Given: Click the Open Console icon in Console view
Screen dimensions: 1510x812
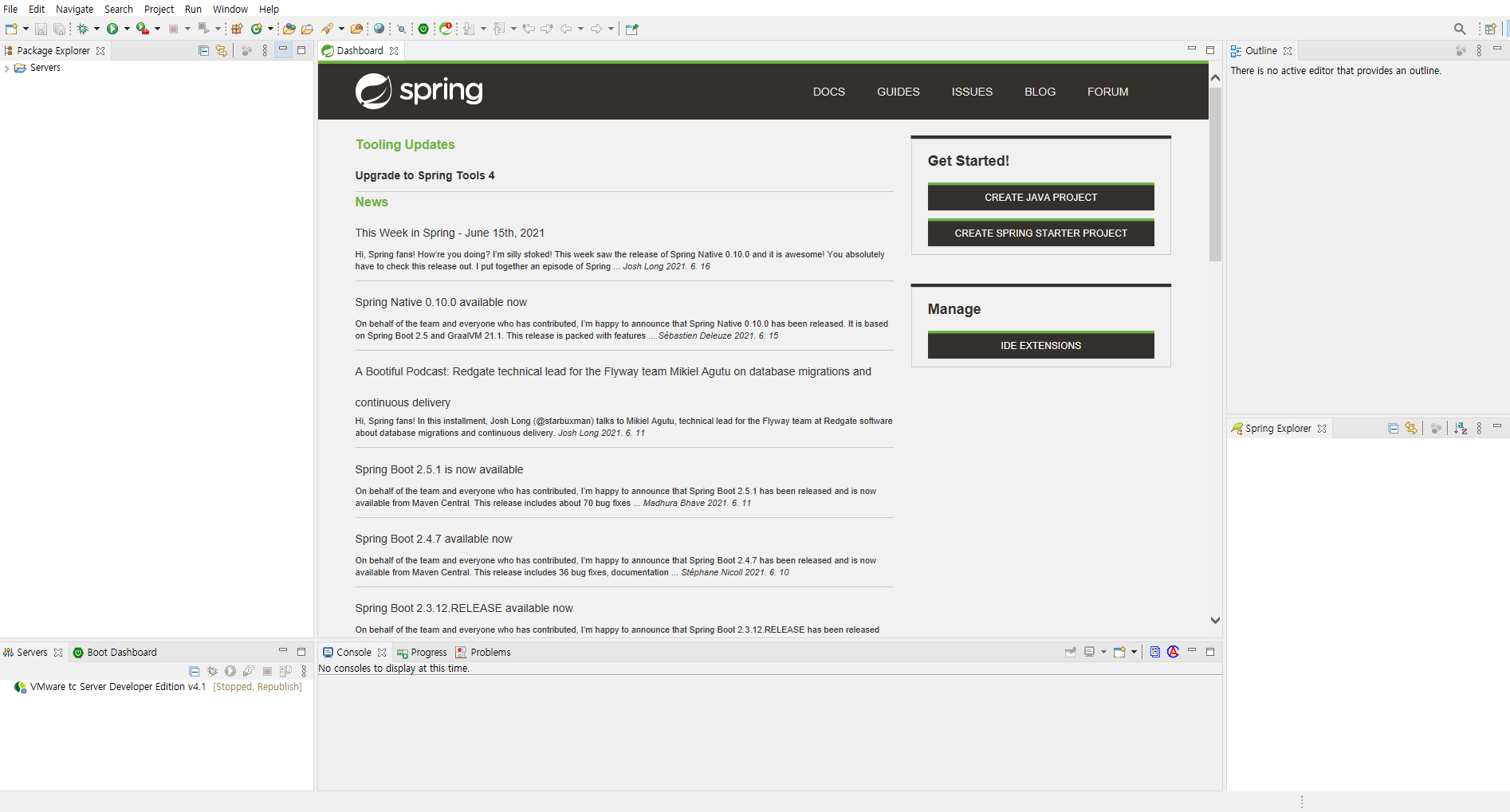Looking at the screenshot, I should click(x=1119, y=652).
